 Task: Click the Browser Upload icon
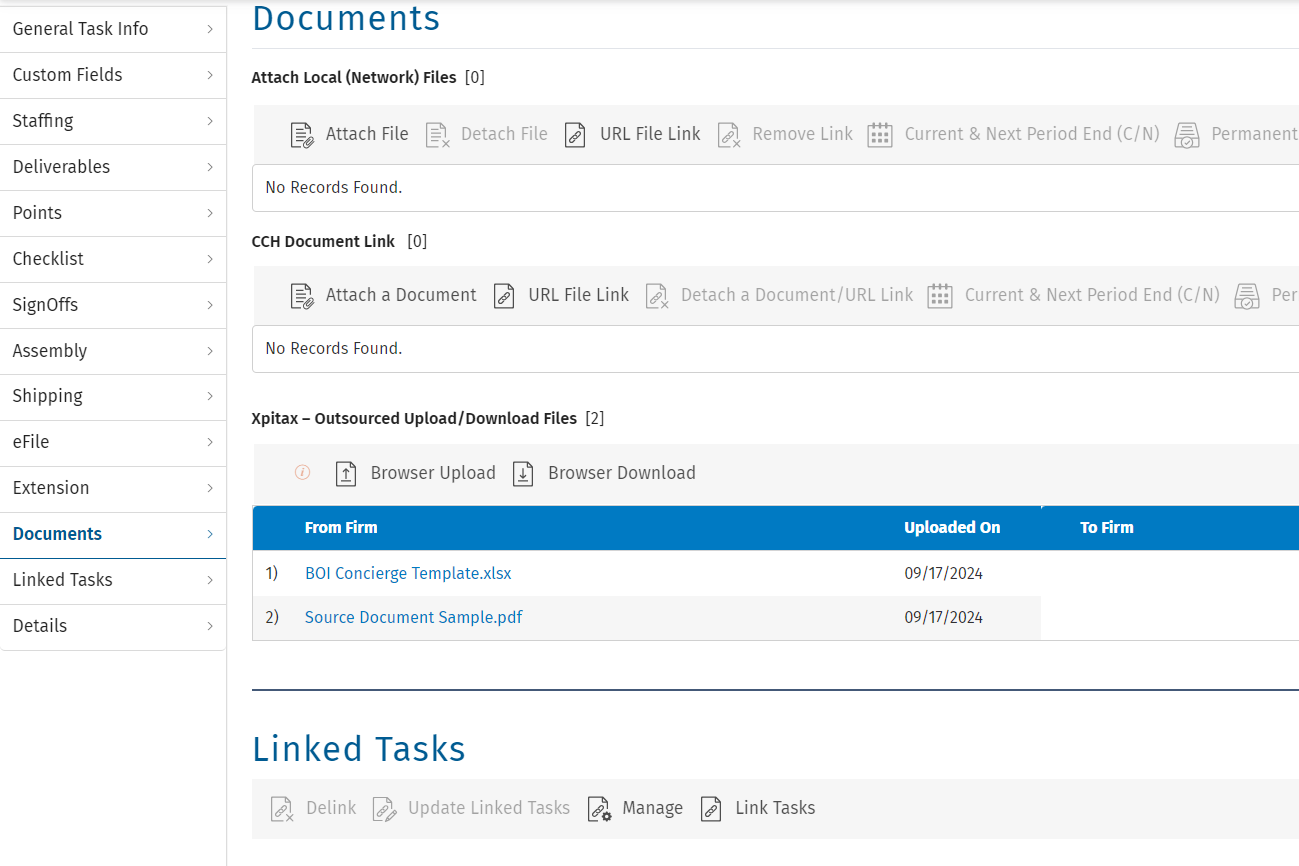[x=346, y=474]
